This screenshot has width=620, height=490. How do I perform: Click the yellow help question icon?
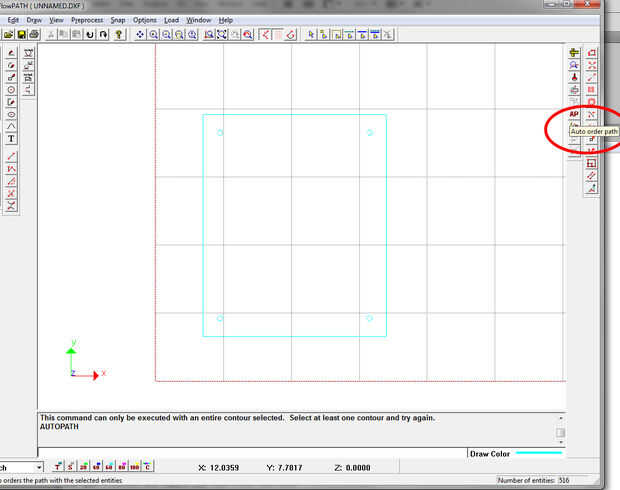pos(118,35)
